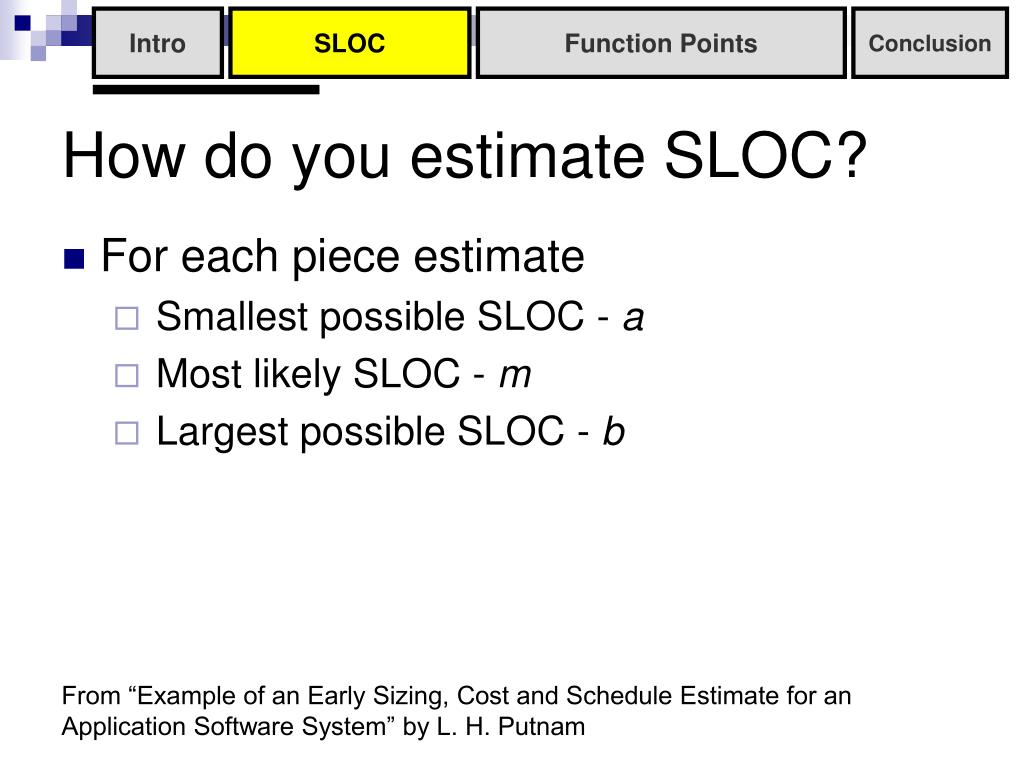Screen dimensions: 1024x768
Task: Open the Intro section tab
Action: tap(158, 43)
